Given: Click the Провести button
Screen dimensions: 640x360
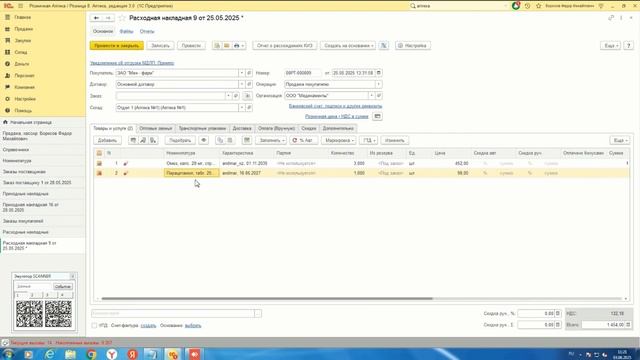Looking at the screenshot, I should 191,46.
